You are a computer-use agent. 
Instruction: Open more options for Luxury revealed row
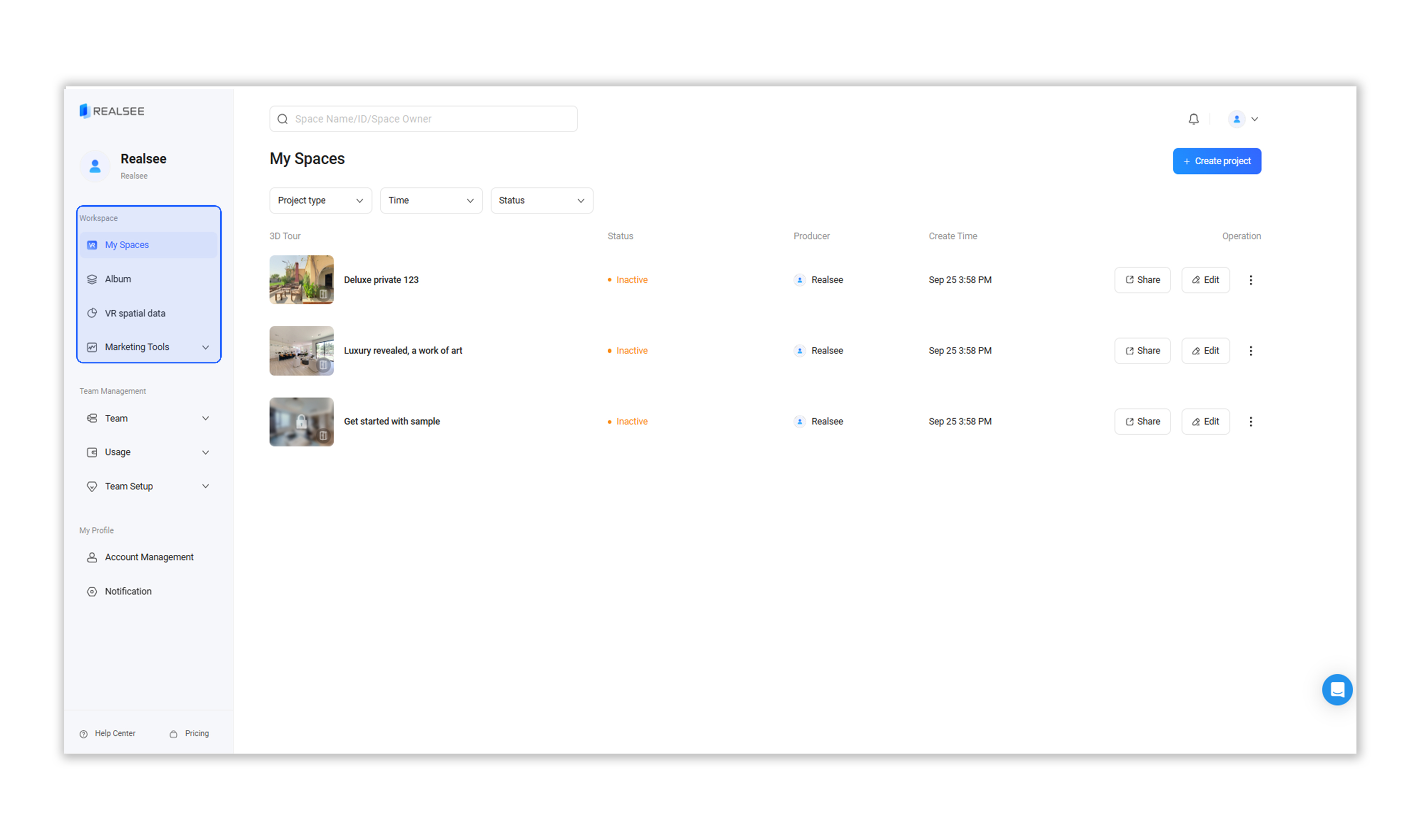[x=1250, y=350]
